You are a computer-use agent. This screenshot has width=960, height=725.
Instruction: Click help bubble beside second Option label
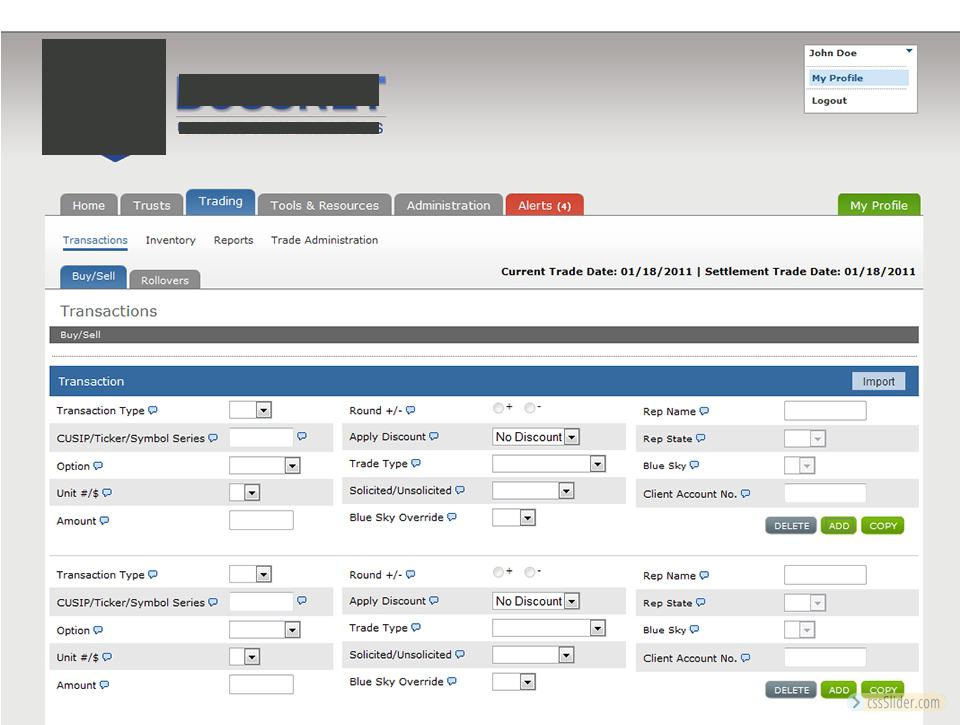pos(98,629)
